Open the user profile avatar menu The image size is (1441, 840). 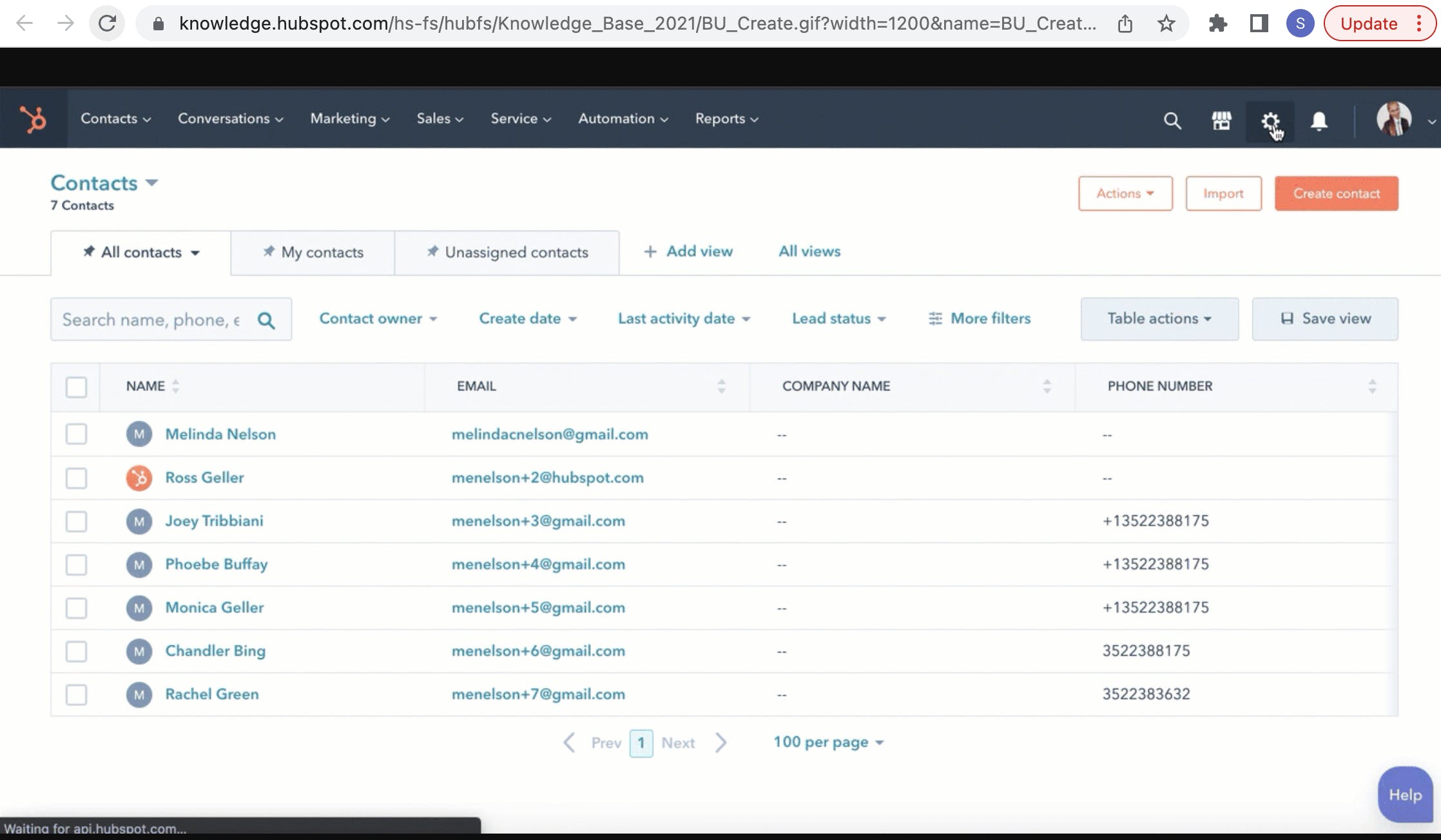[1392, 119]
